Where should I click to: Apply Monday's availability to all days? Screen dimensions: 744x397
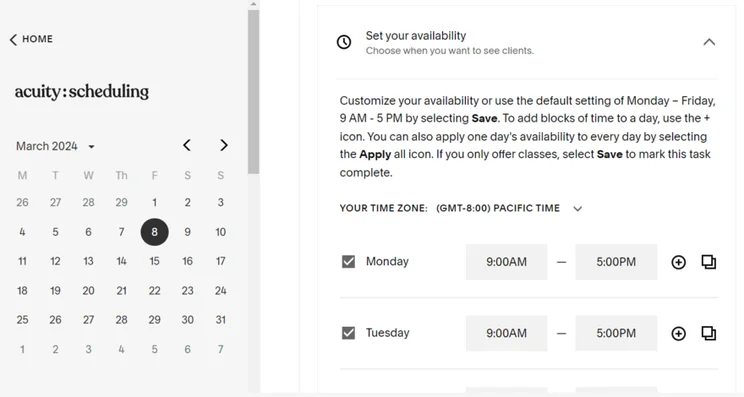[x=709, y=262]
